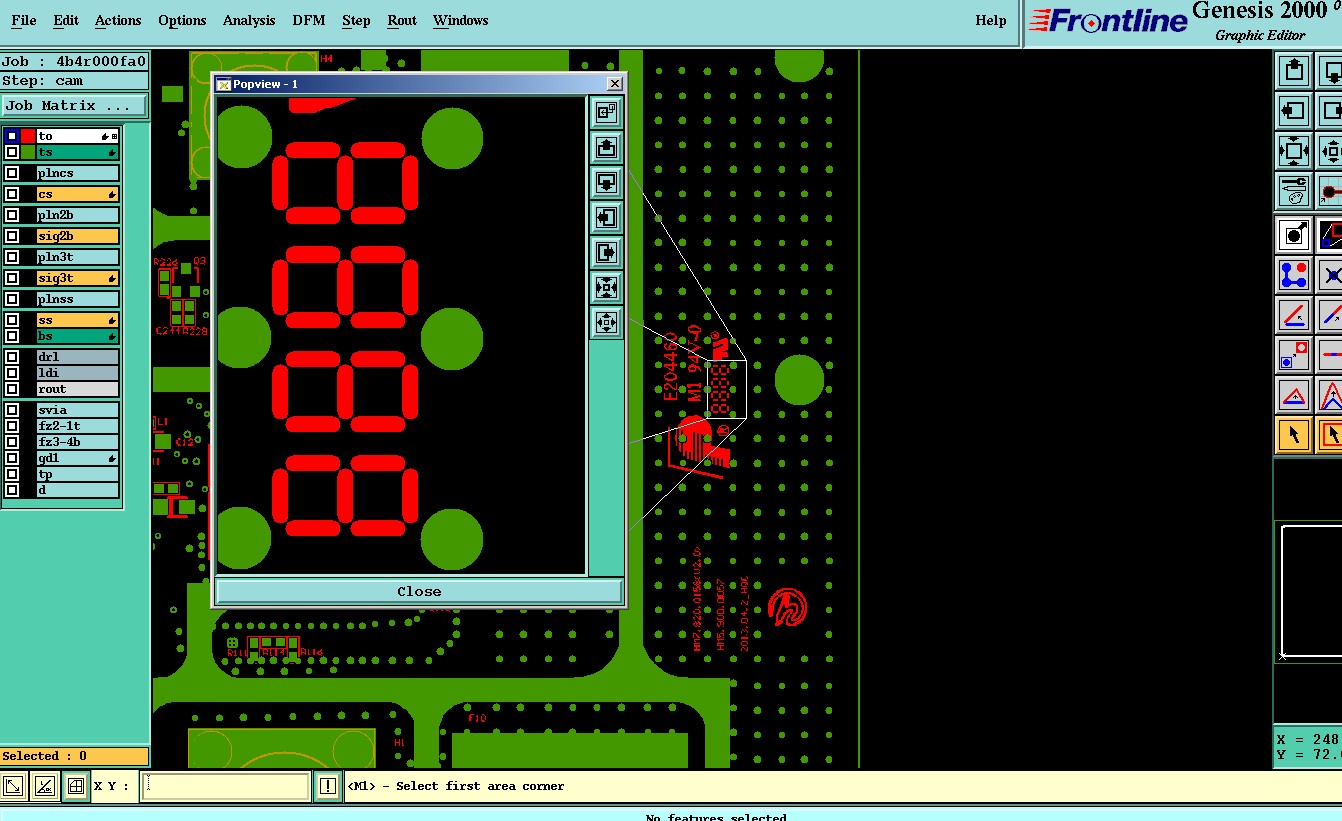Toggle display checkbox for layer cs
The width and height of the screenshot is (1342, 821).
click(12, 194)
